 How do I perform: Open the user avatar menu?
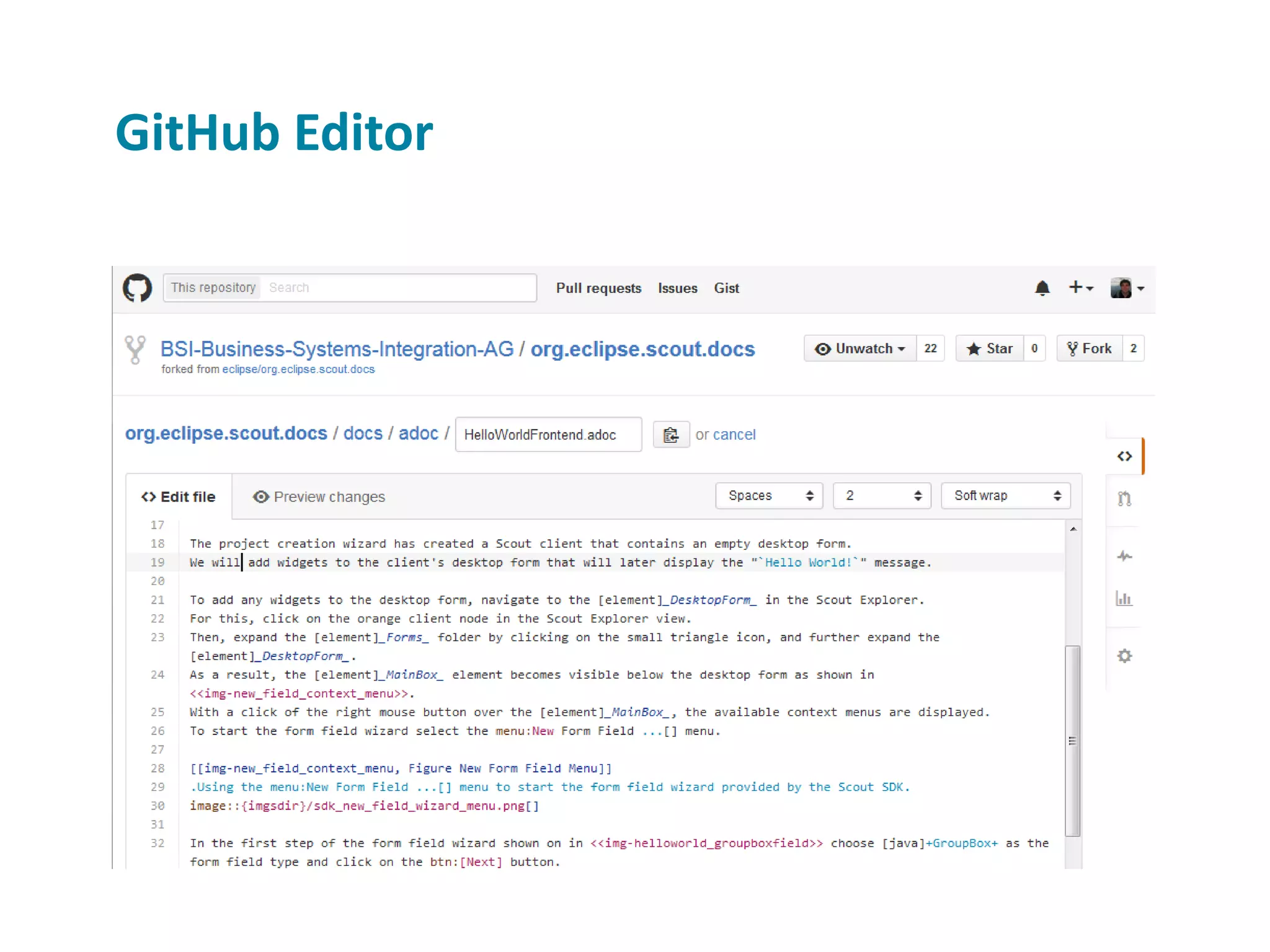coord(1127,288)
